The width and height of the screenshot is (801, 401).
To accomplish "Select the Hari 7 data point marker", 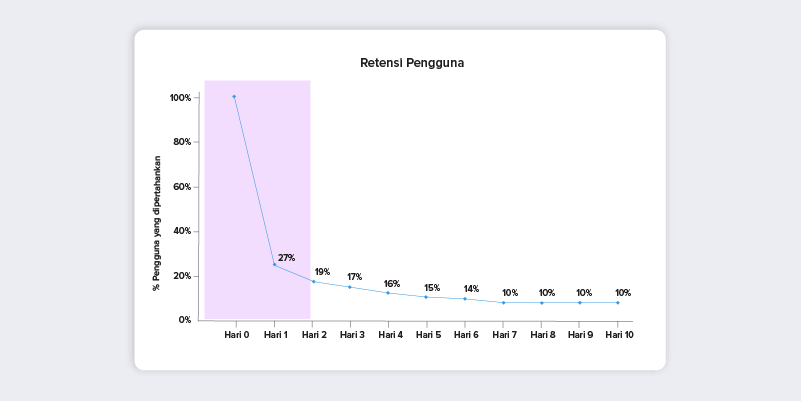I will tap(503, 303).
